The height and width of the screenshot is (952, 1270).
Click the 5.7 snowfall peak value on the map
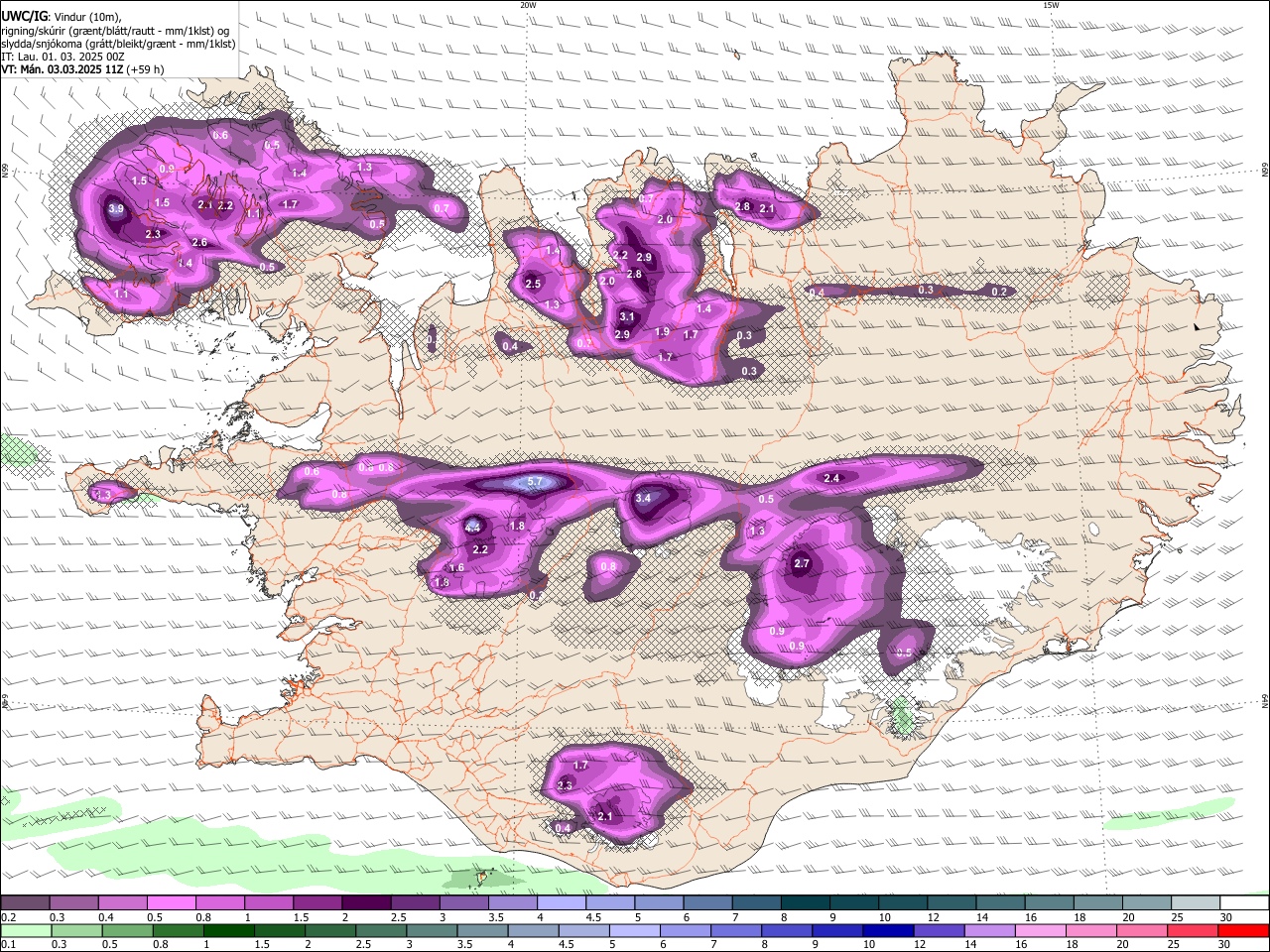tap(536, 482)
